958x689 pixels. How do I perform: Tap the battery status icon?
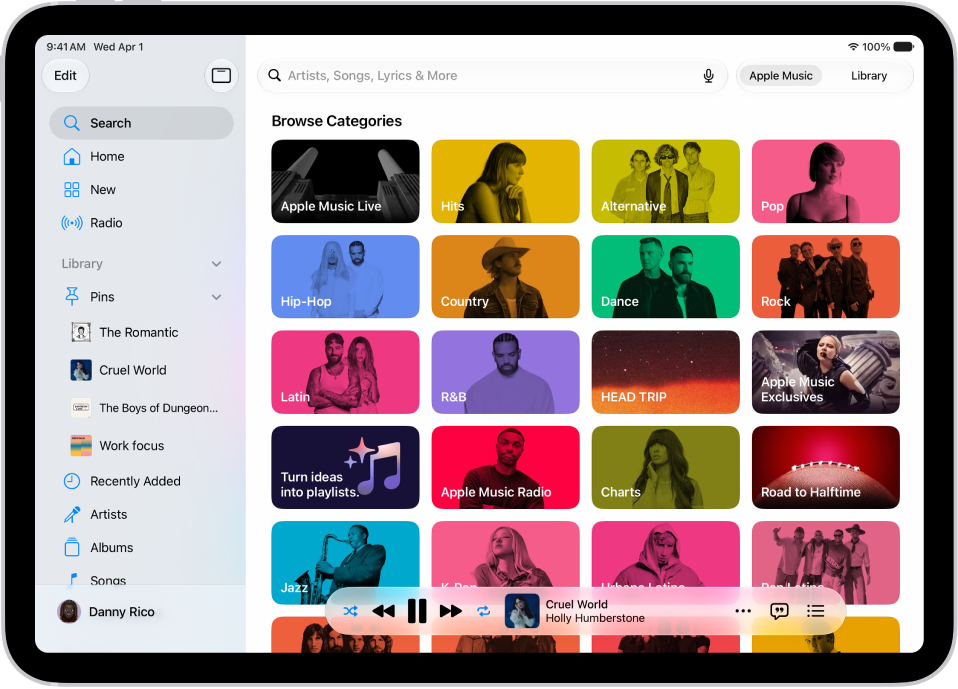pos(904,47)
